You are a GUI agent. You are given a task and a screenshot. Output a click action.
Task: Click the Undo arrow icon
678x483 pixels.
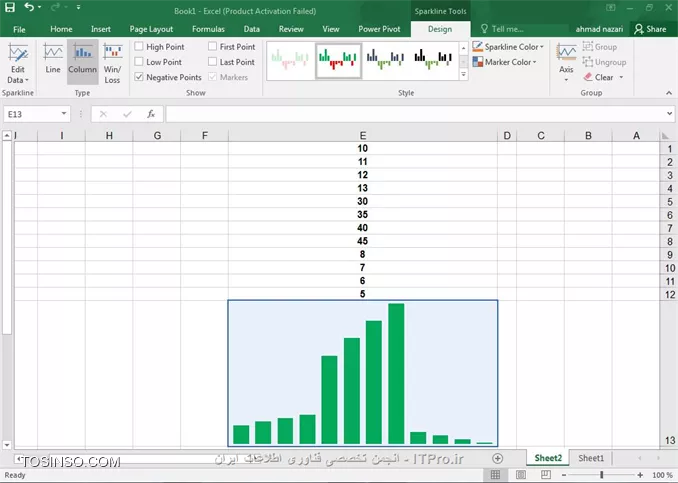point(29,8)
